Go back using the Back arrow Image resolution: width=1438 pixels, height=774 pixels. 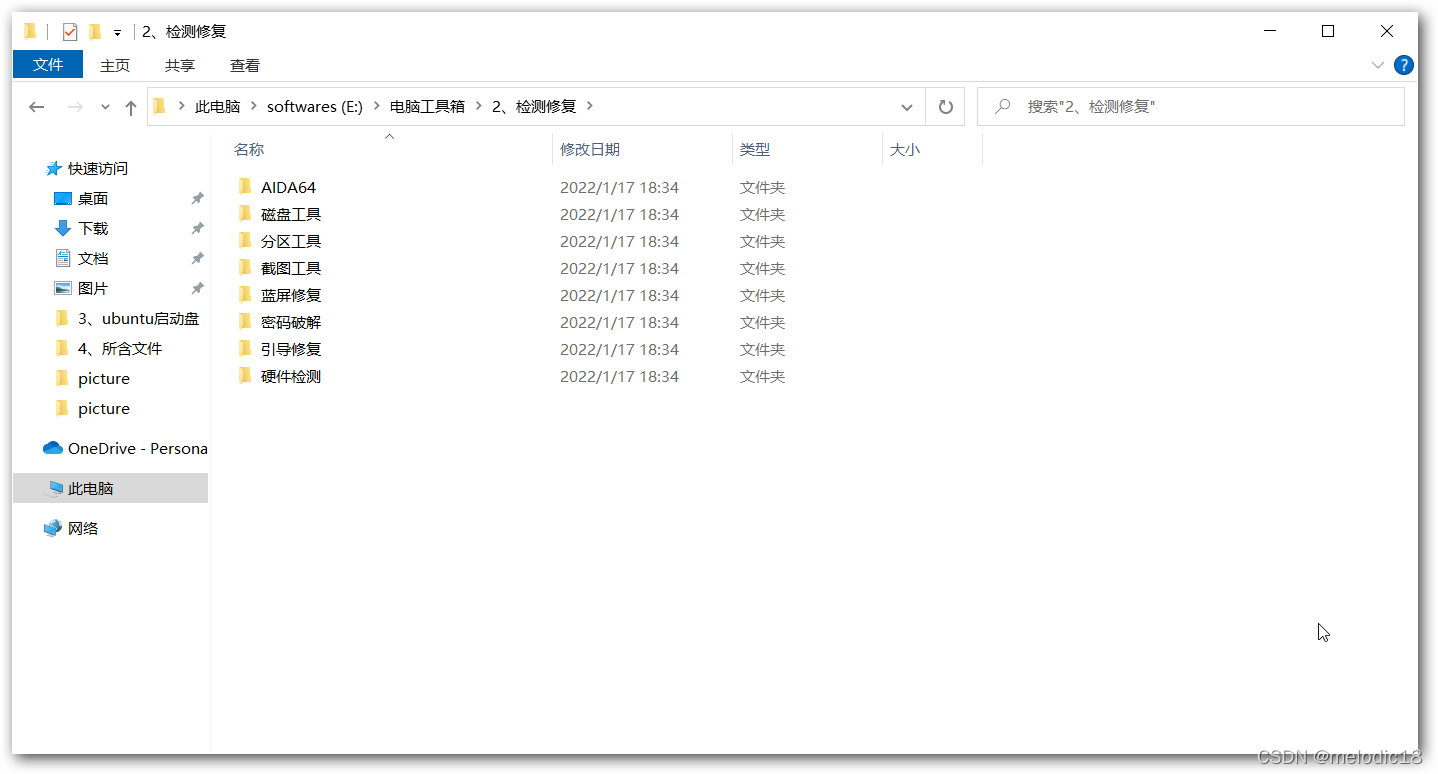(x=37, y=107)
